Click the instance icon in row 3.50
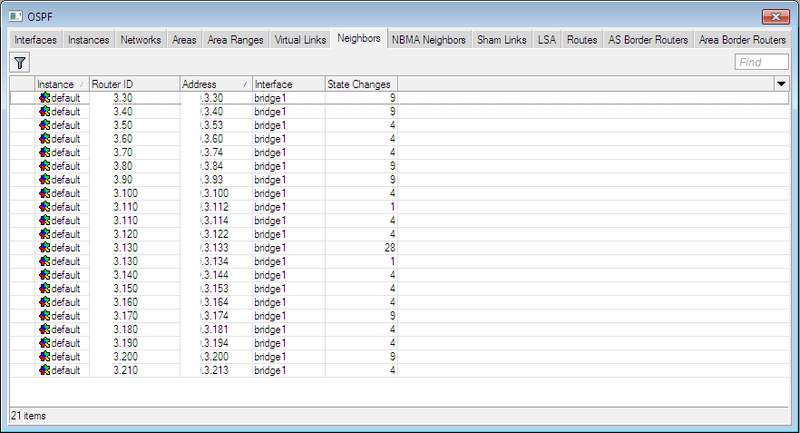Viewport: 800px width, 433px height. point(45,125)
